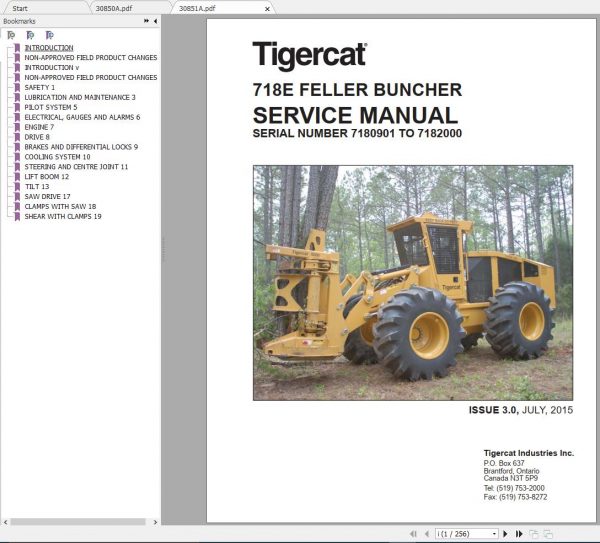The height and width of the screenshot is (543, 600).
Task: Open the INTRODUCTION v bookmark
Action: [x=52, y=67]
